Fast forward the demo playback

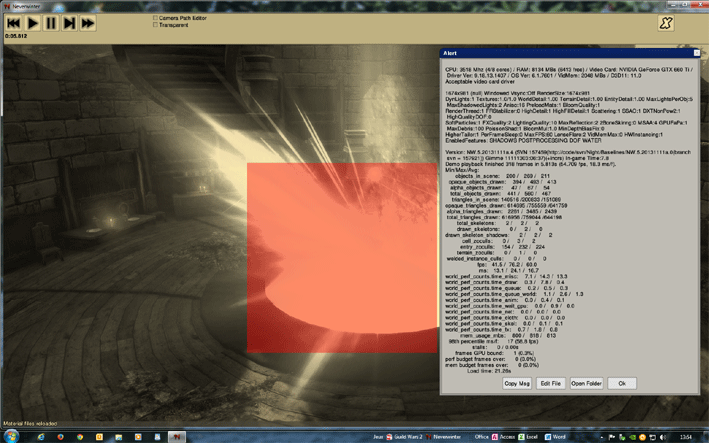click(88, 23)
